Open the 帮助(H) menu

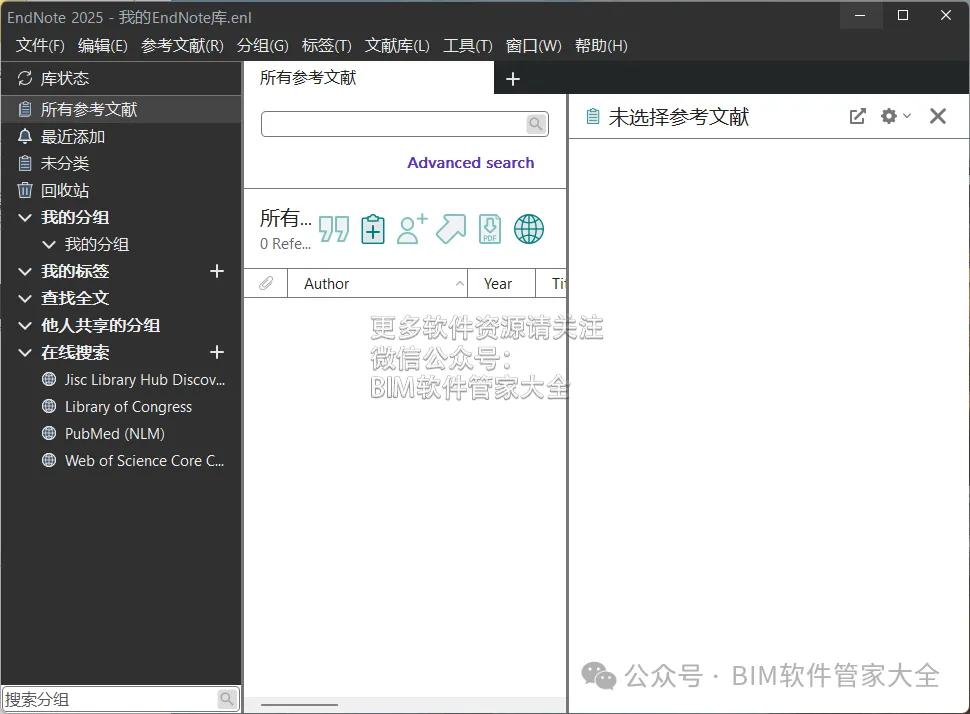(x=601, y=46)
